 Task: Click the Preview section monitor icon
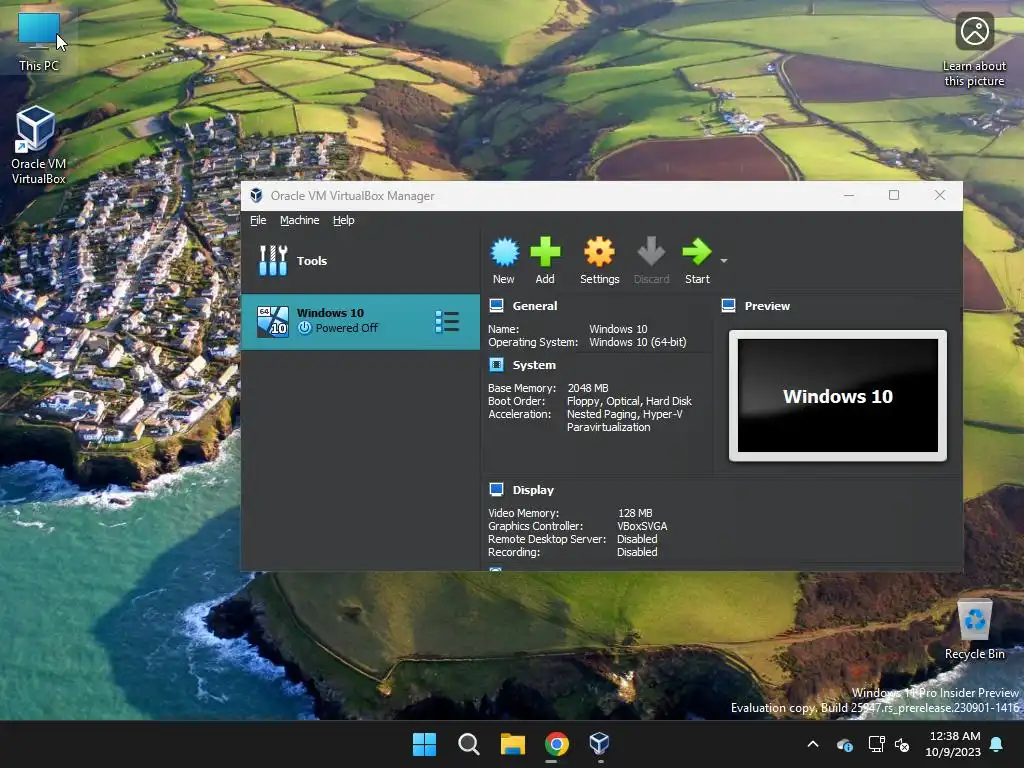pos(729,306)
